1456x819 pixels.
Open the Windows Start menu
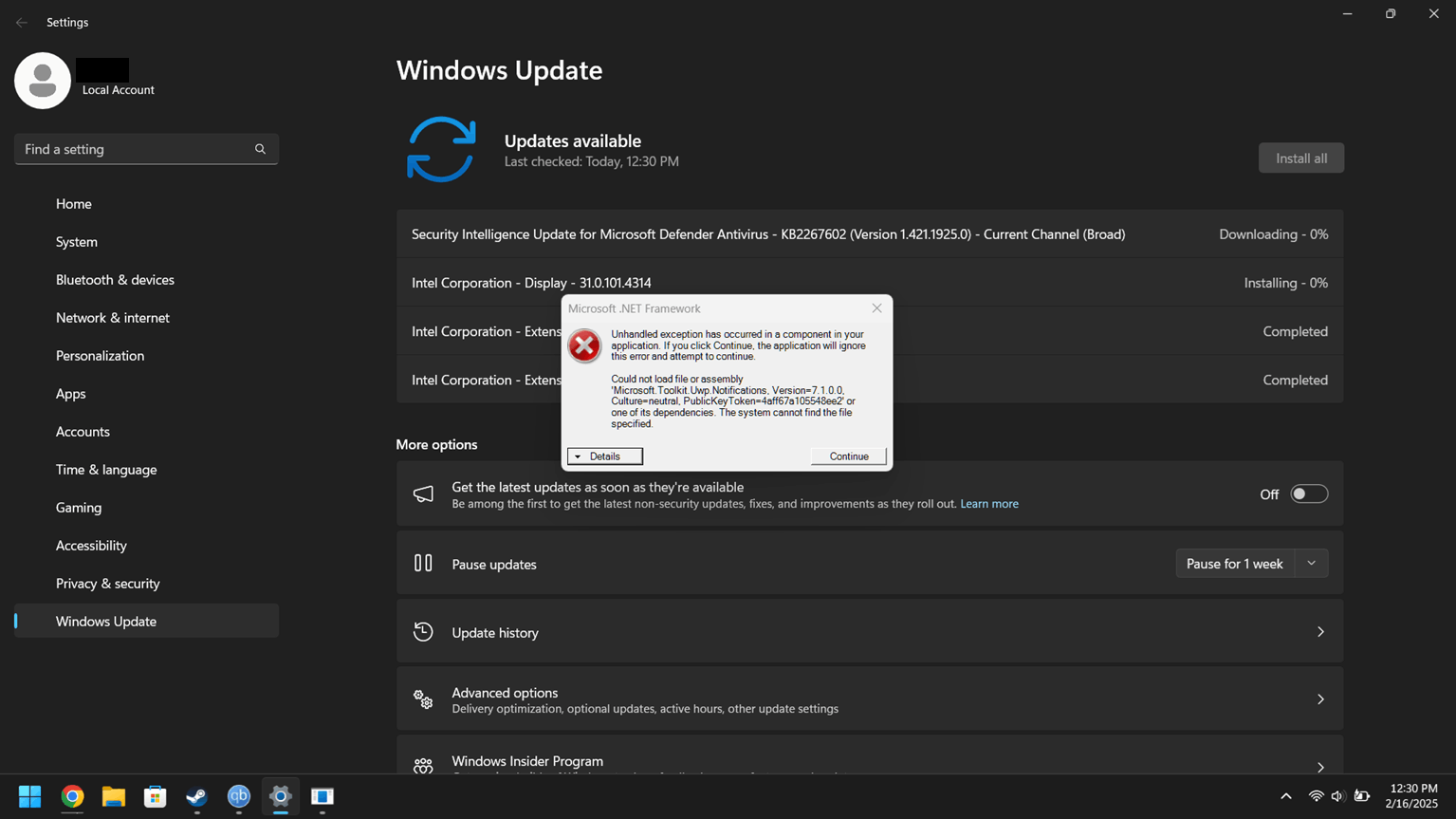coord(30,796)
